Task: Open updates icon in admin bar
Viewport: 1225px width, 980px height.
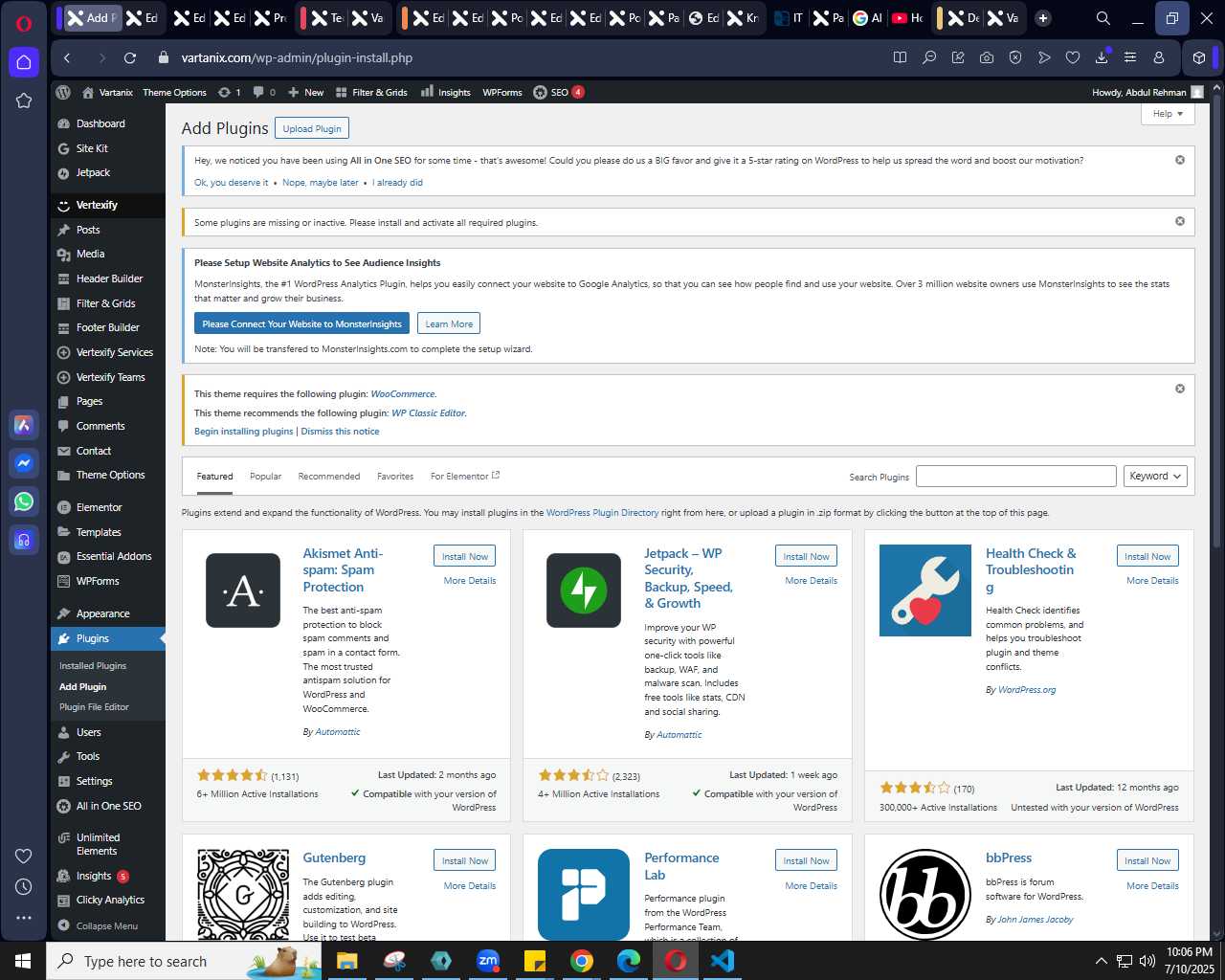Action: click(230, 92)
